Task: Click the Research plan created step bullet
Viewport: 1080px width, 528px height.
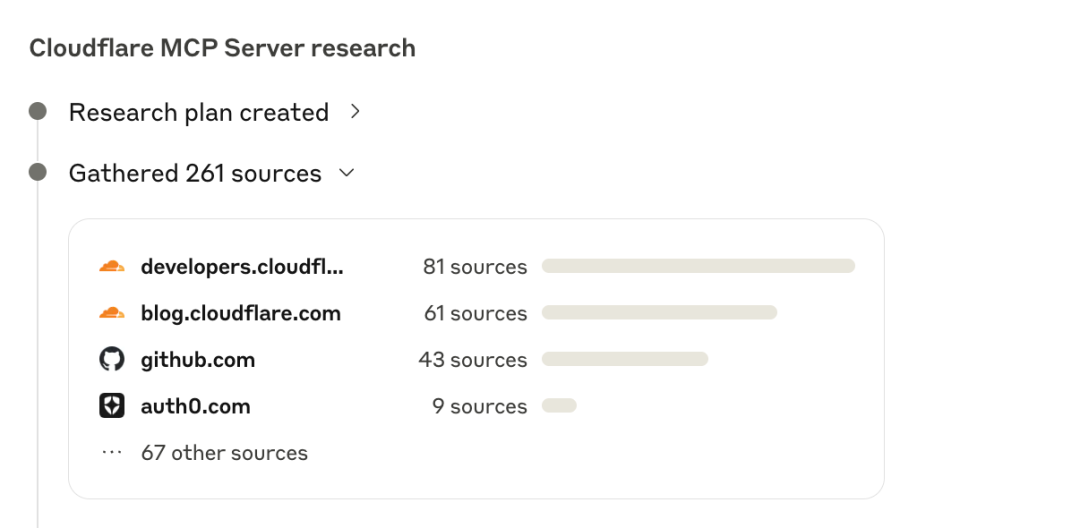Action: tap(38, 112)
